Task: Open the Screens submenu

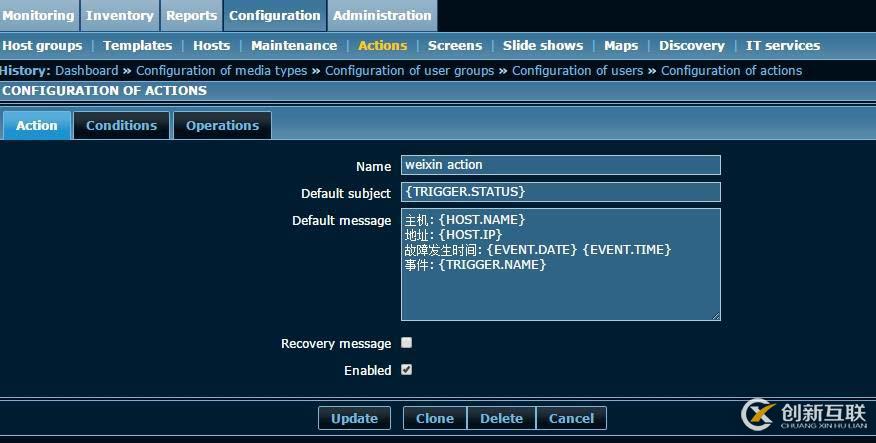Action: coord(455,46)
